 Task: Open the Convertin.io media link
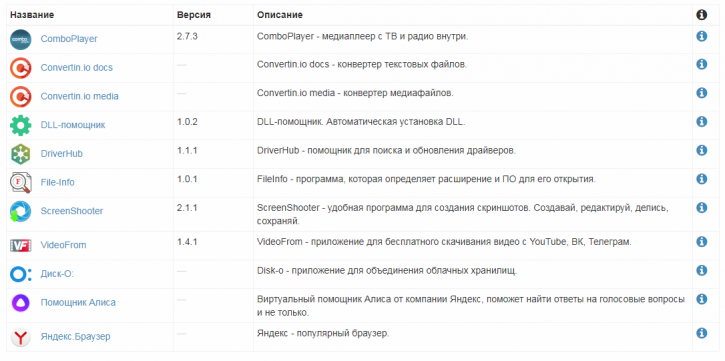tap(80, 97)
